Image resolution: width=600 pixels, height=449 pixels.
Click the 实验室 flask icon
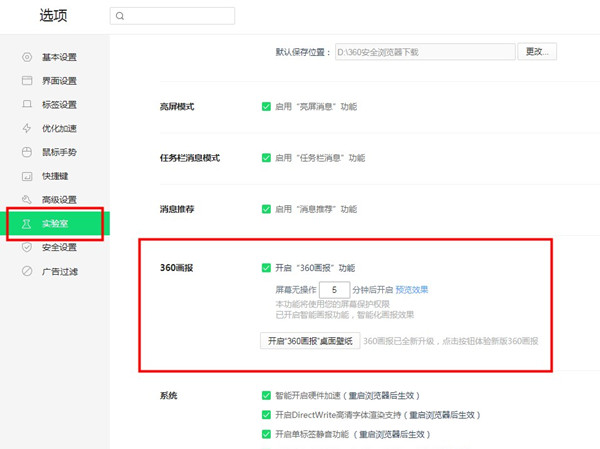[x=26, y=224]
